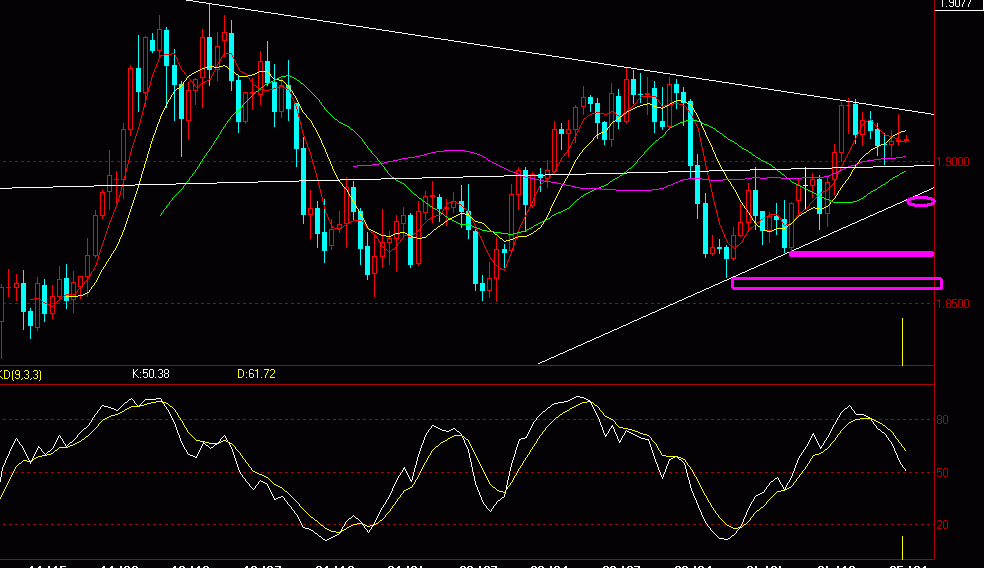
Task: Click the 1.8500 price axis label
Action: 953,304
